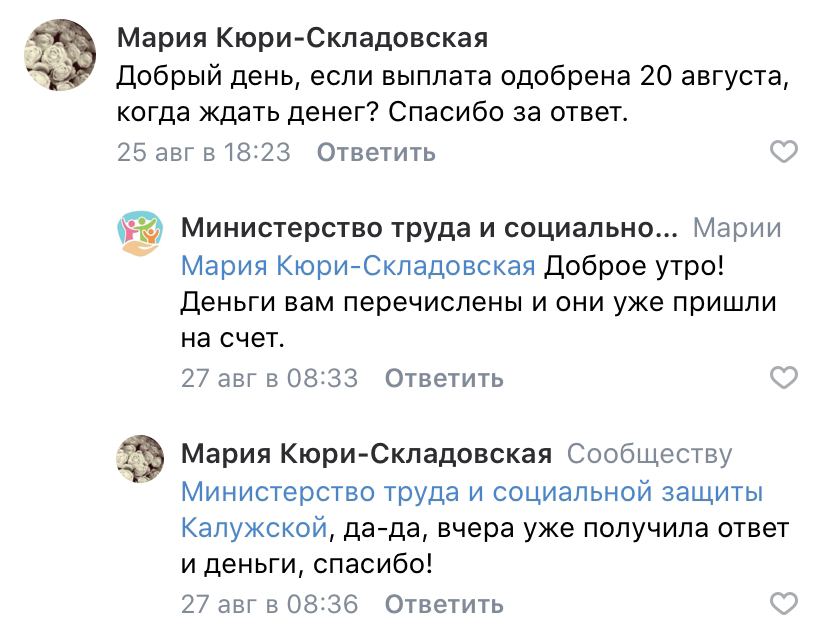Follow the blue mention Мария Кюри-Складовская
This screenshot has height=638, width=828.
358,265
